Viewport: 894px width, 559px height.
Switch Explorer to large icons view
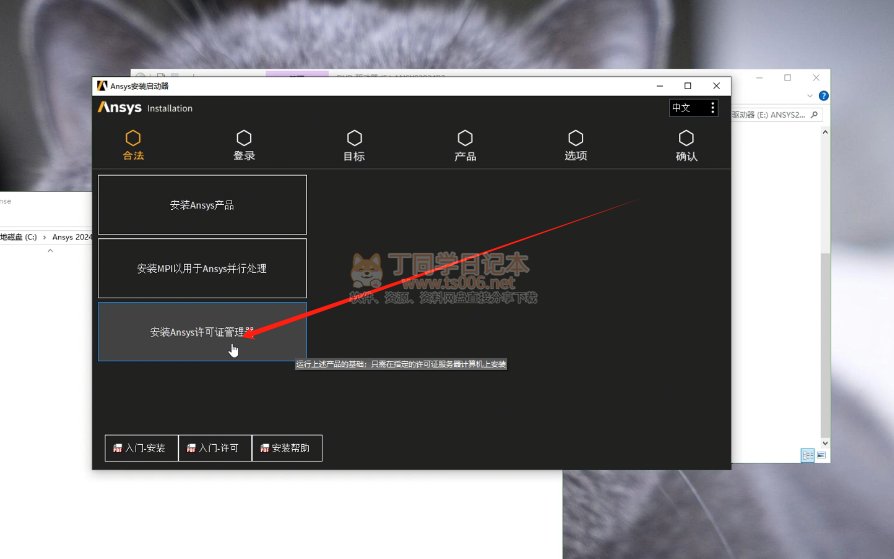pos(821,455)
